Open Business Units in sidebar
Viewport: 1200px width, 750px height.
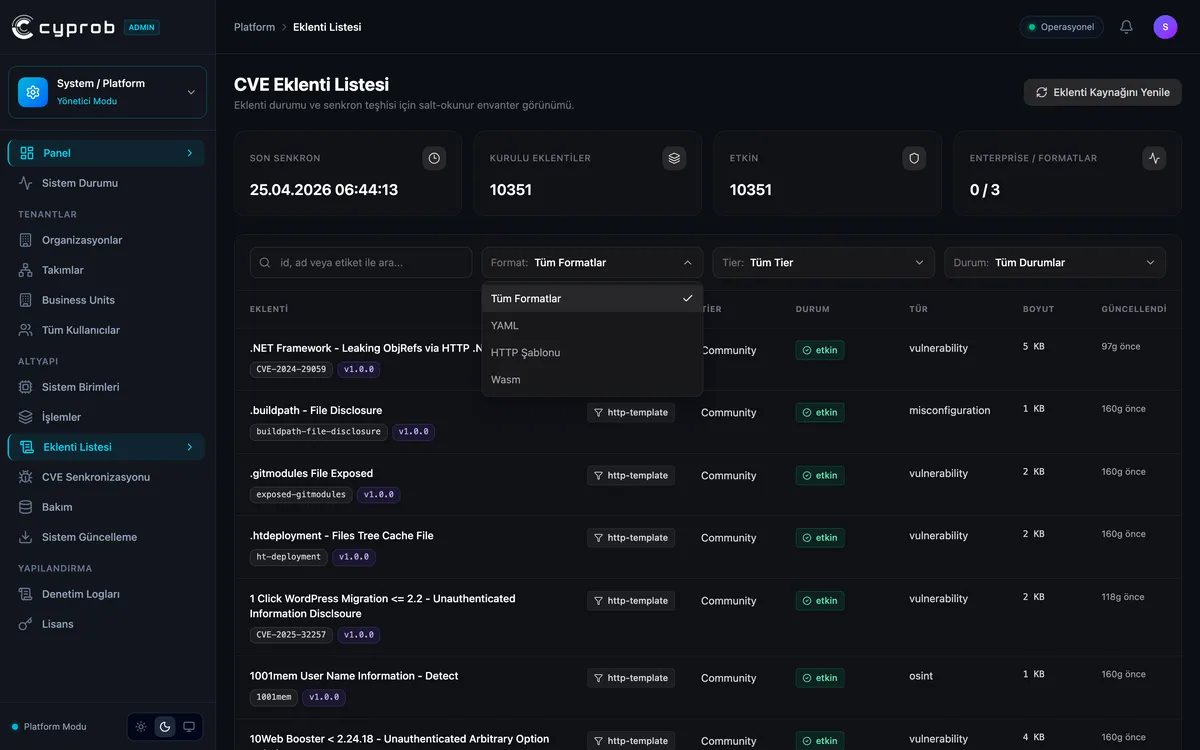[x=107, y=300]
